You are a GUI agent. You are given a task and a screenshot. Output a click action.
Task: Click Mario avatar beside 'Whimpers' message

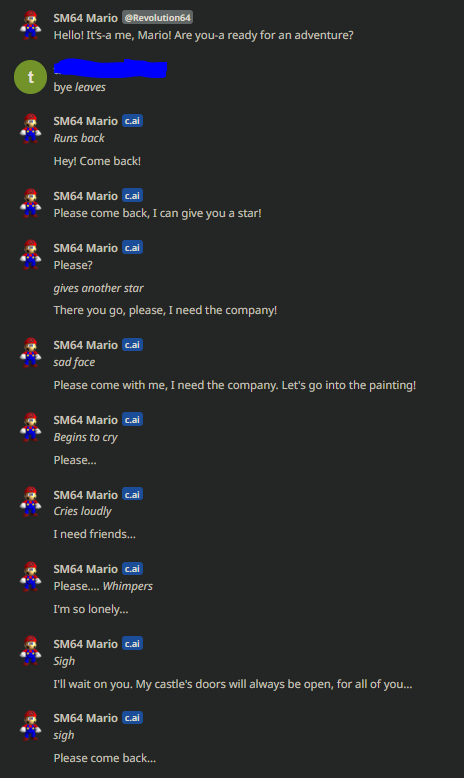point(30,577)
